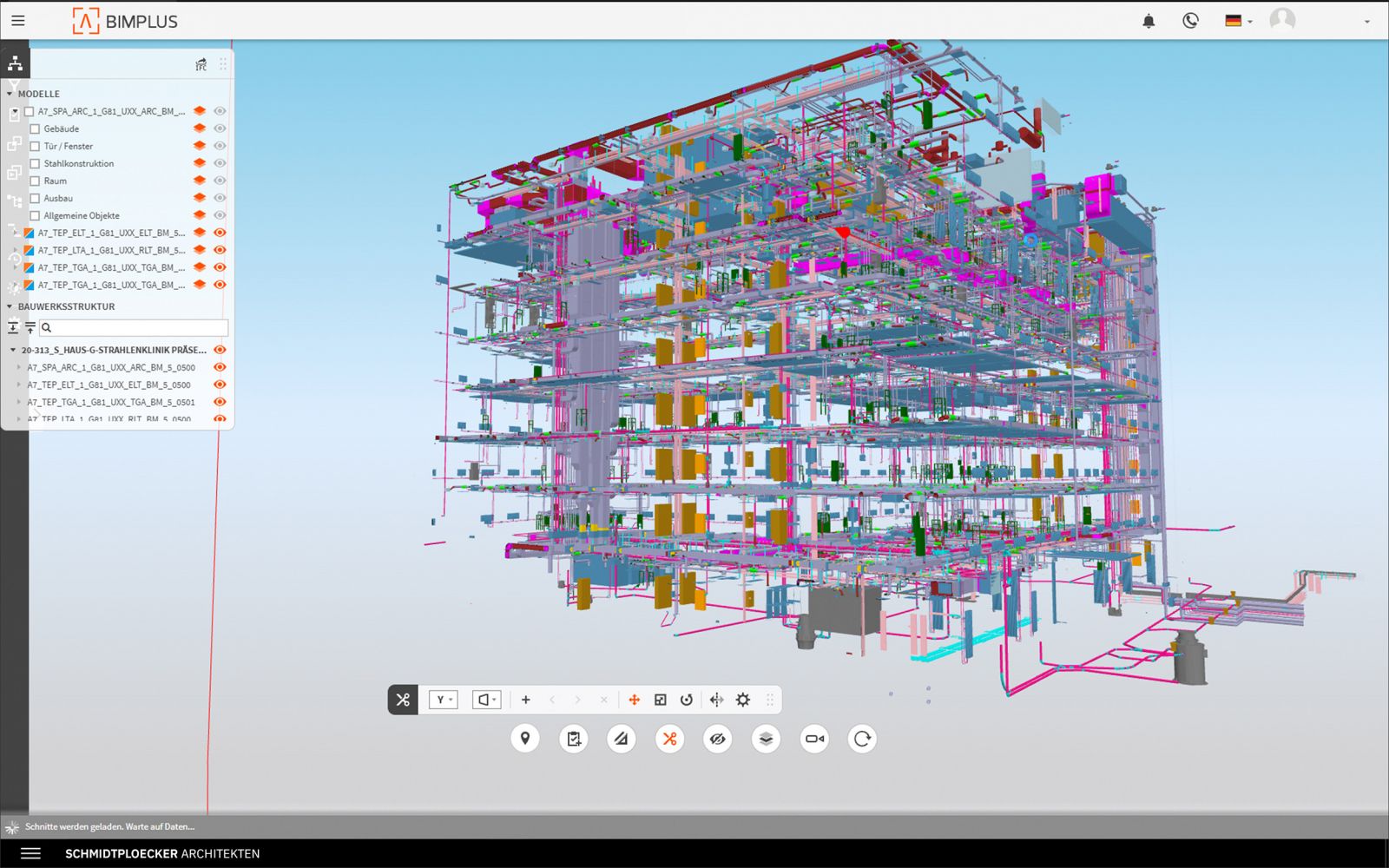Check the Gebäude checkbox
Image resolution: width=1389 pixels, height=868 pixels.
(x=34, y=128)
